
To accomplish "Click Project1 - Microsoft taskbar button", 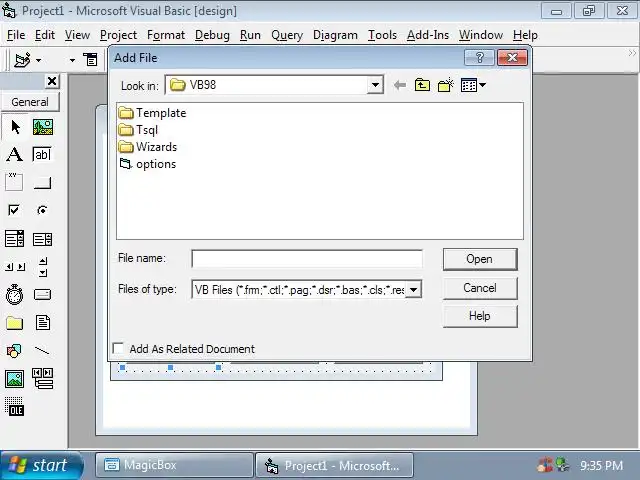I will [x=334, y=465].
